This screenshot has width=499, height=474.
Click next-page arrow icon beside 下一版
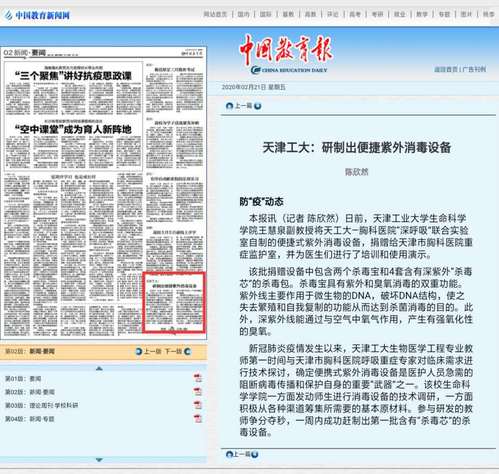click(188, 351)
